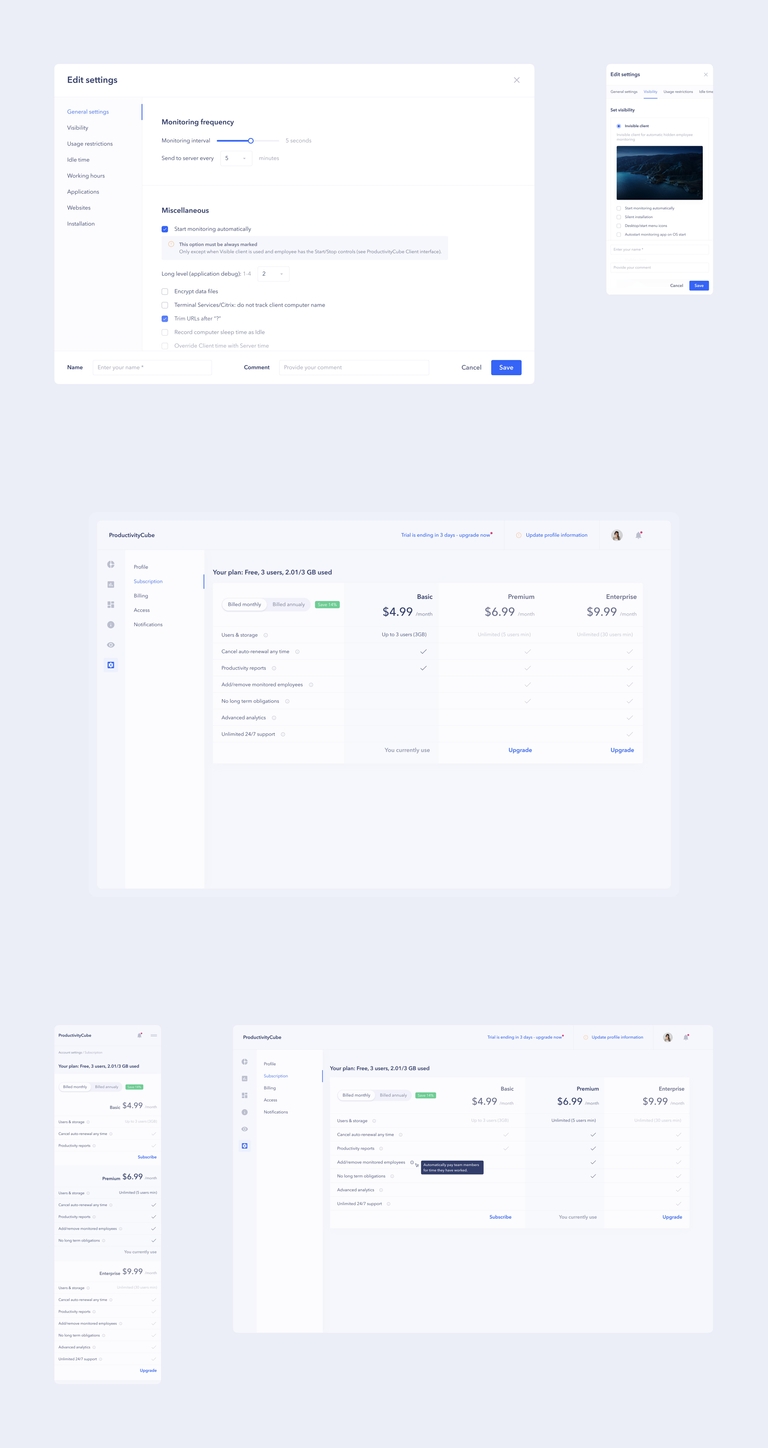Open Billing in middle window account menu
This screenshot has width=768, height=1448.
(141, 596)
